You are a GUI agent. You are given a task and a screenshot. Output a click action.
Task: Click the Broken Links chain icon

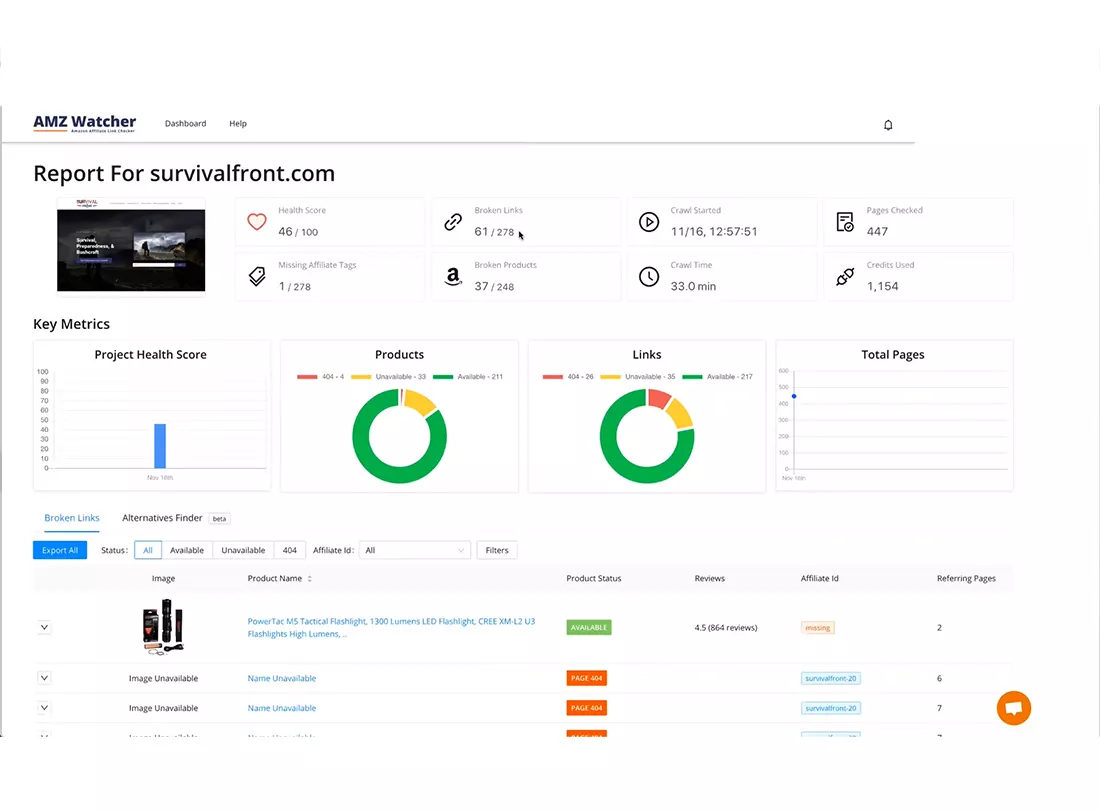453,222
